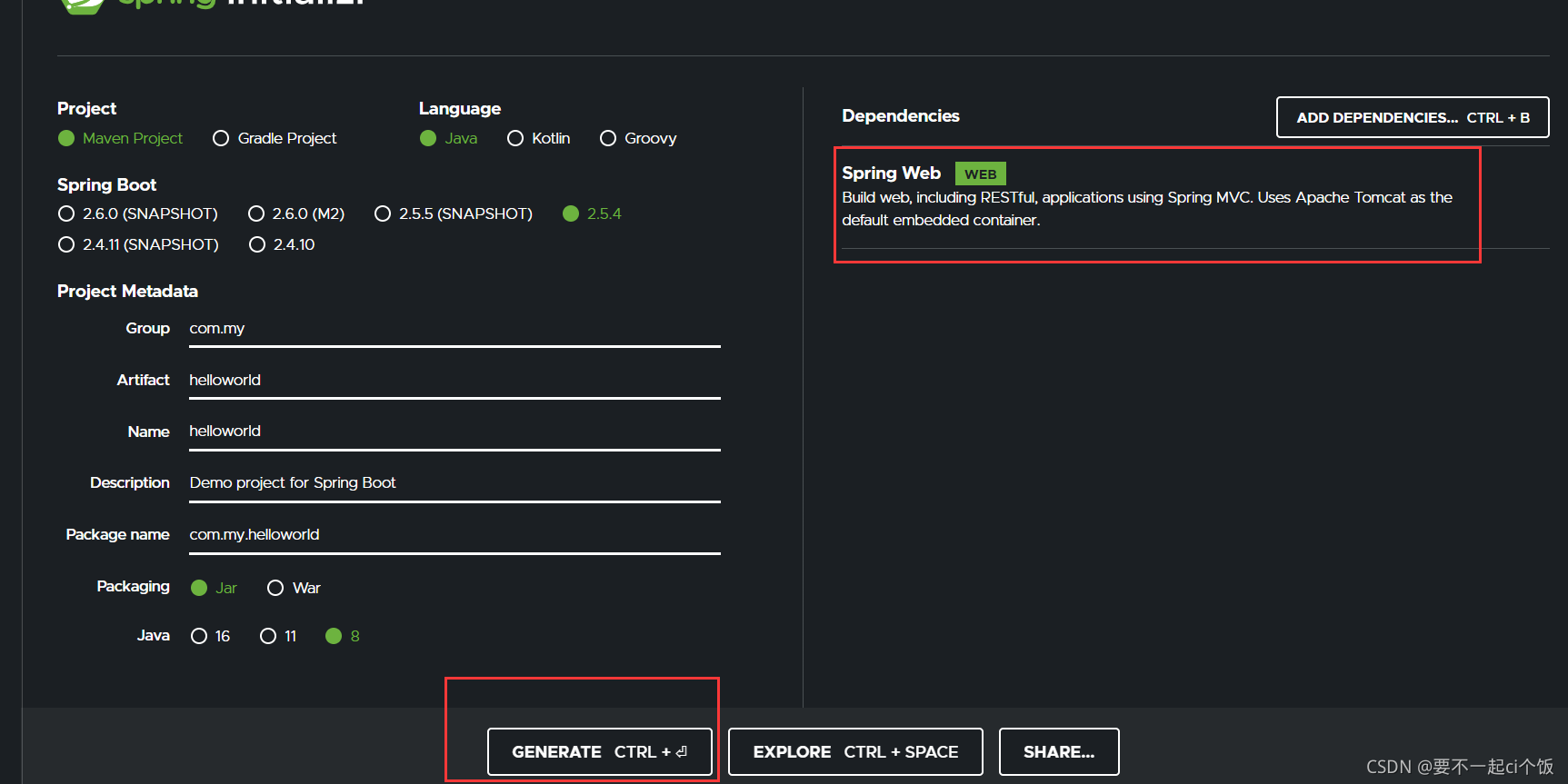
Task: Click the GENERATE button
Action: (x=600, y=751)
